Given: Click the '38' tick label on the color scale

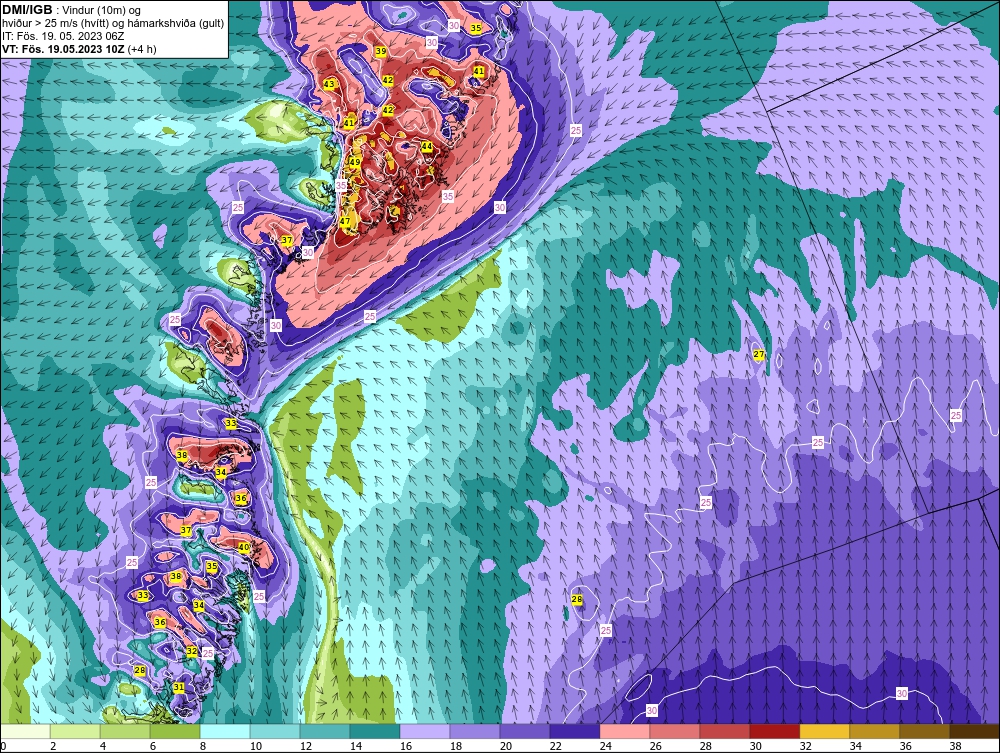Looking at the screenshot, I should 955,746.
